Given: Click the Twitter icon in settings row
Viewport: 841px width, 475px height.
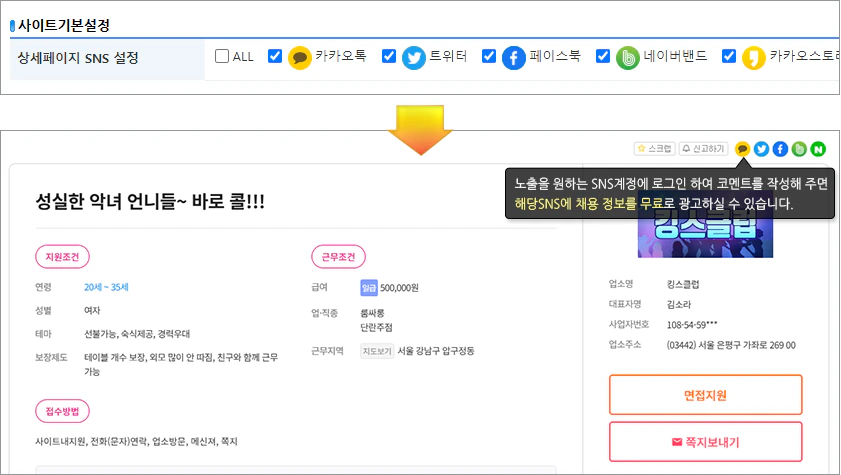Looking at the screenshot, I should [x=414, y=58].
